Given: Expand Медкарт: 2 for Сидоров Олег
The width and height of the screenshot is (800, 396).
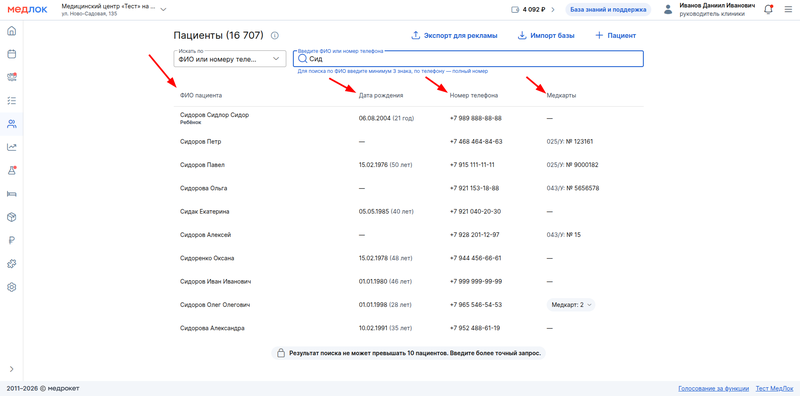Looking at the screenshot, I should (x=570, y=305).
